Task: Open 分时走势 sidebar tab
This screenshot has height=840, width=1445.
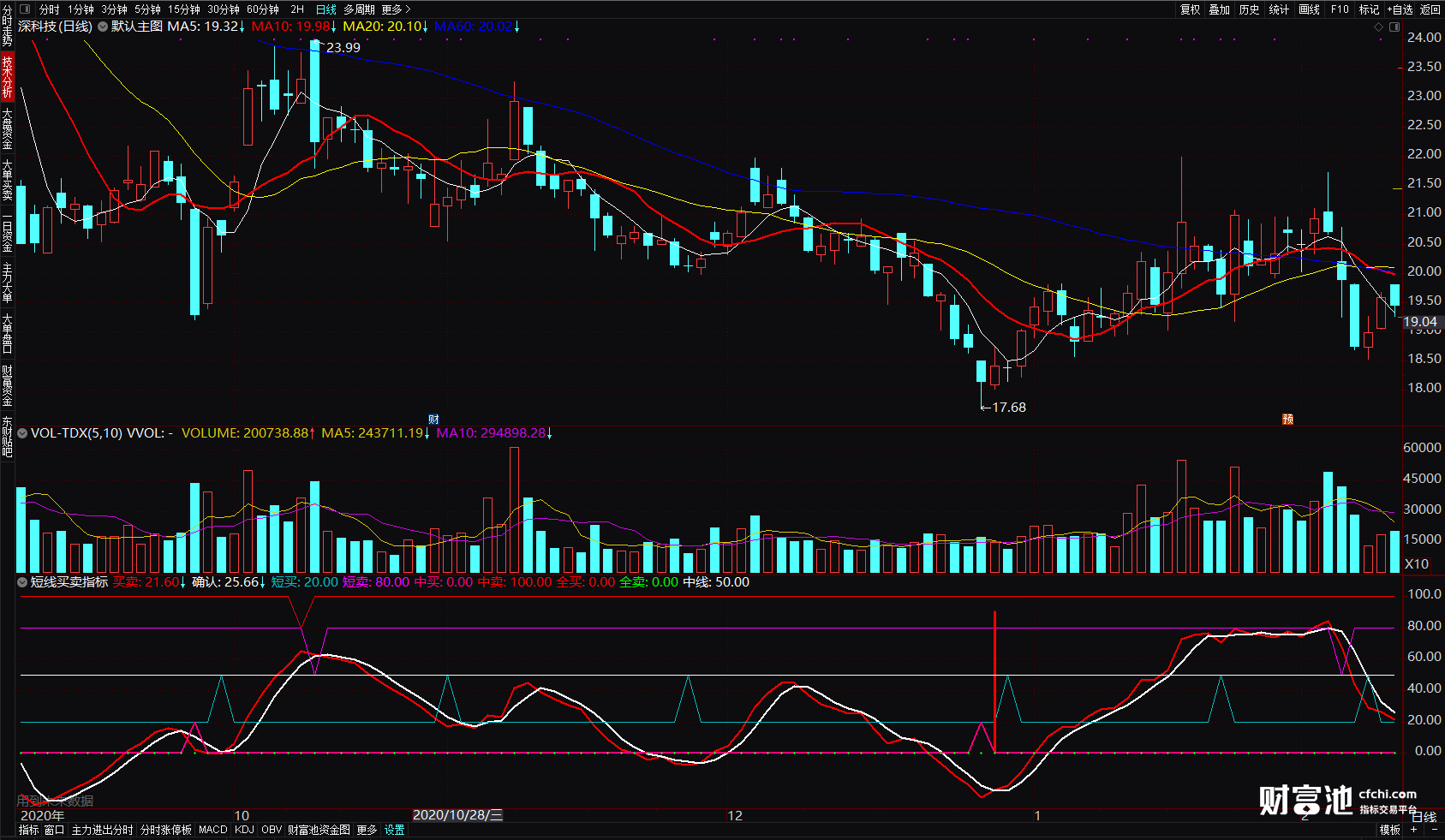Action: pos(7,25)
